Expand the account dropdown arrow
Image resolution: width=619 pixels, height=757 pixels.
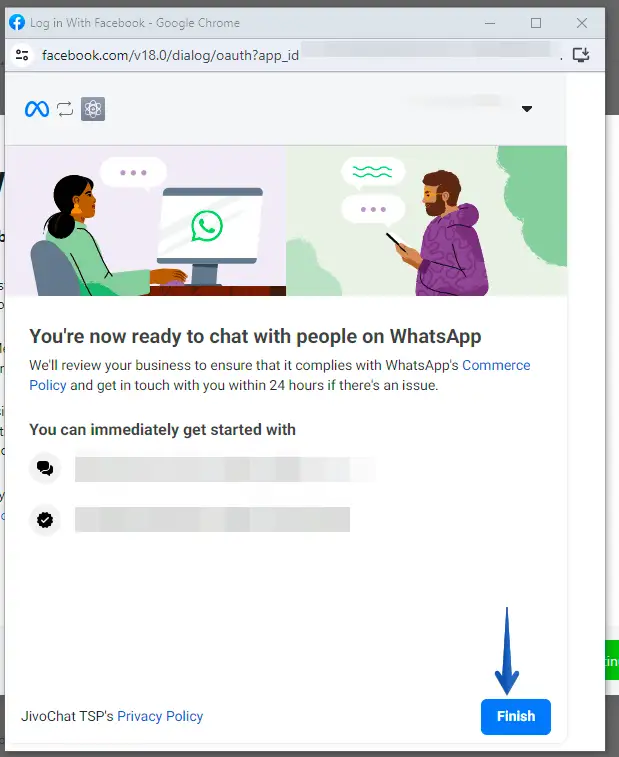527,109
